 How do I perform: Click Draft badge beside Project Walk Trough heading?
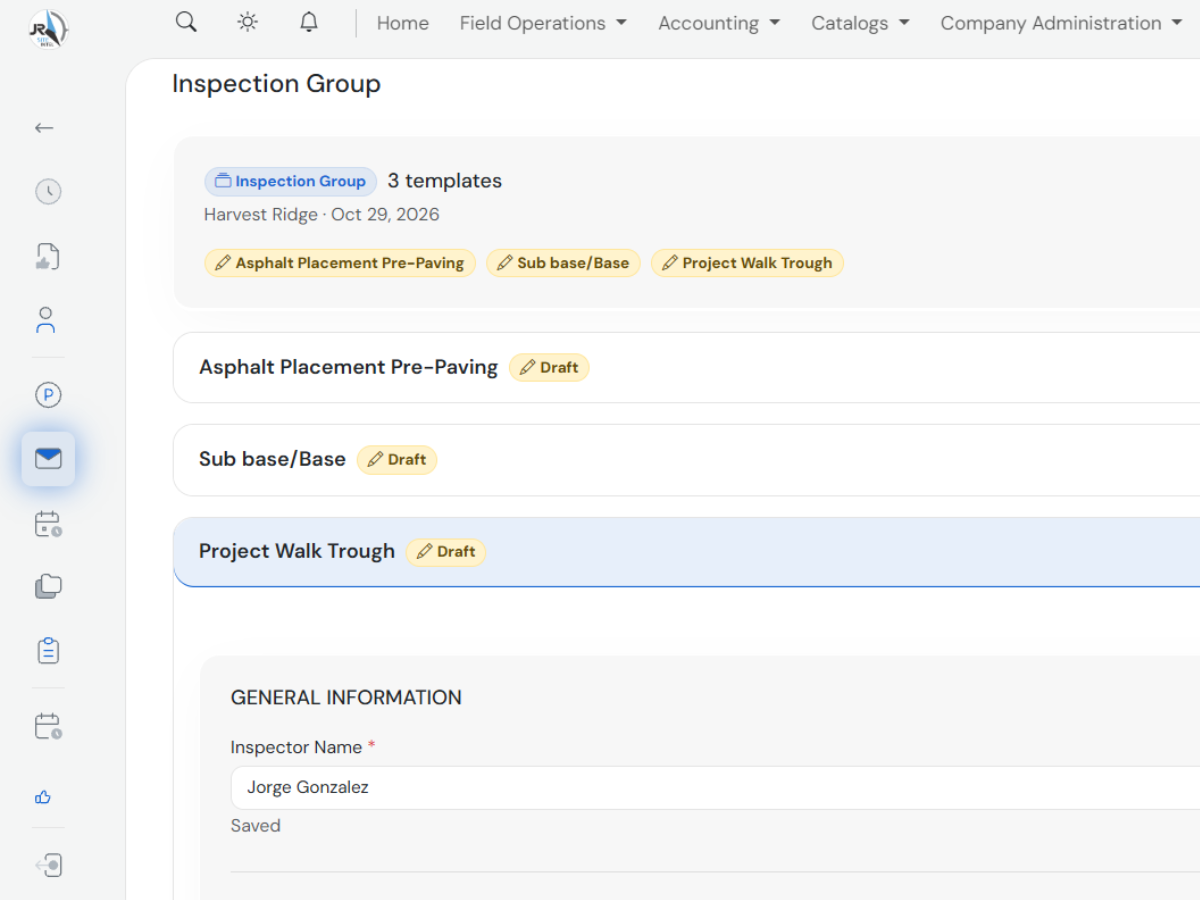click(446, 551)
